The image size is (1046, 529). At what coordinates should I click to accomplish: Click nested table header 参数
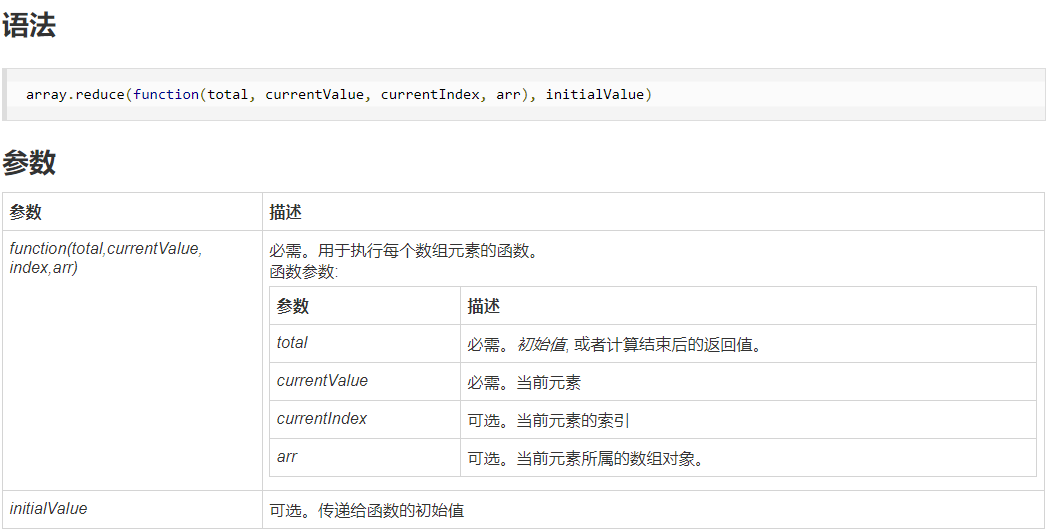pyautogui.click(x=293, y=306)
